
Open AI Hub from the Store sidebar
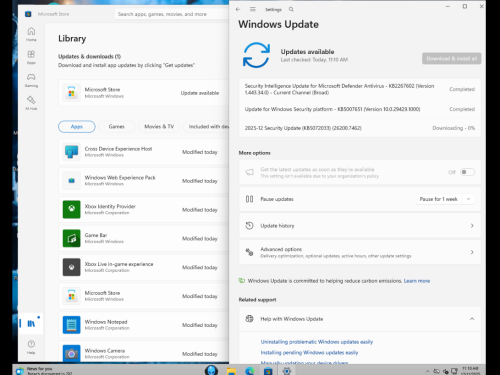click(x=31, y=103)
